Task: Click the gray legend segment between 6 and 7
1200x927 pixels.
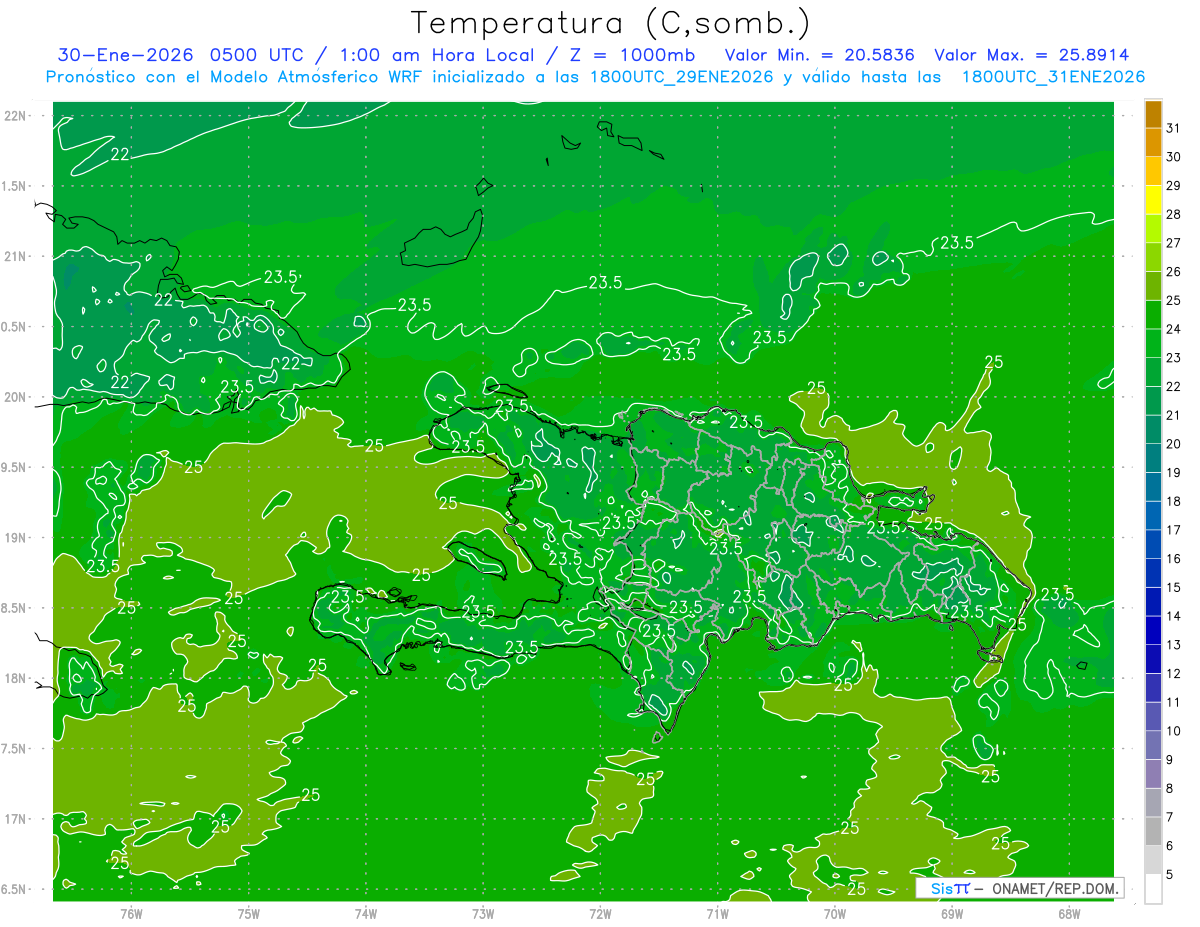Action: coord(1153,831)
